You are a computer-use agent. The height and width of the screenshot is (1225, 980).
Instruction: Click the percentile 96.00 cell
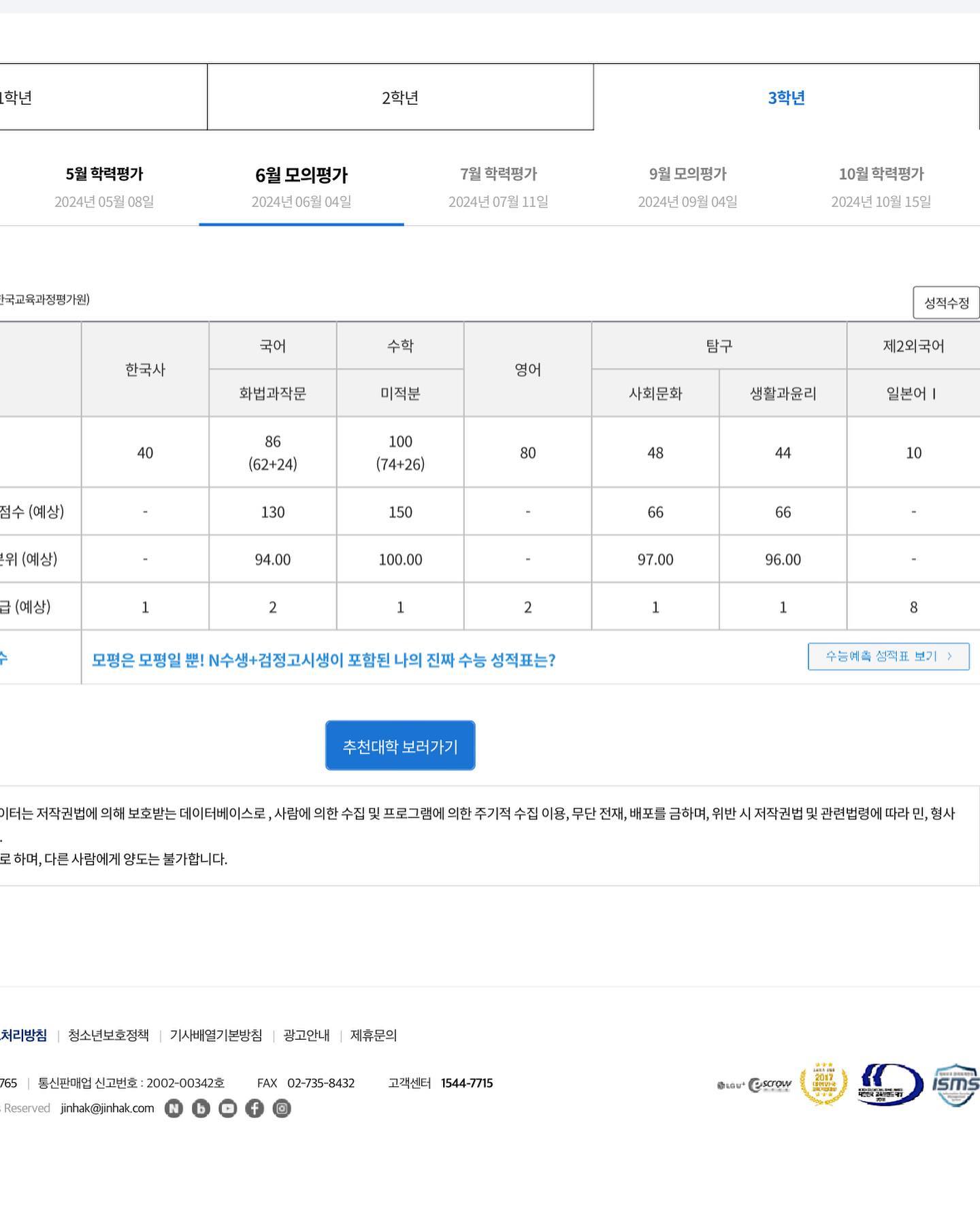point(783,559)
